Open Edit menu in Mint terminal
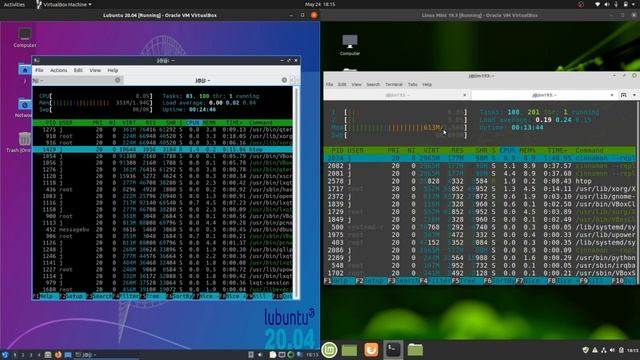The height and width of the screenshot is (360, 640). (x=342, y=84)
